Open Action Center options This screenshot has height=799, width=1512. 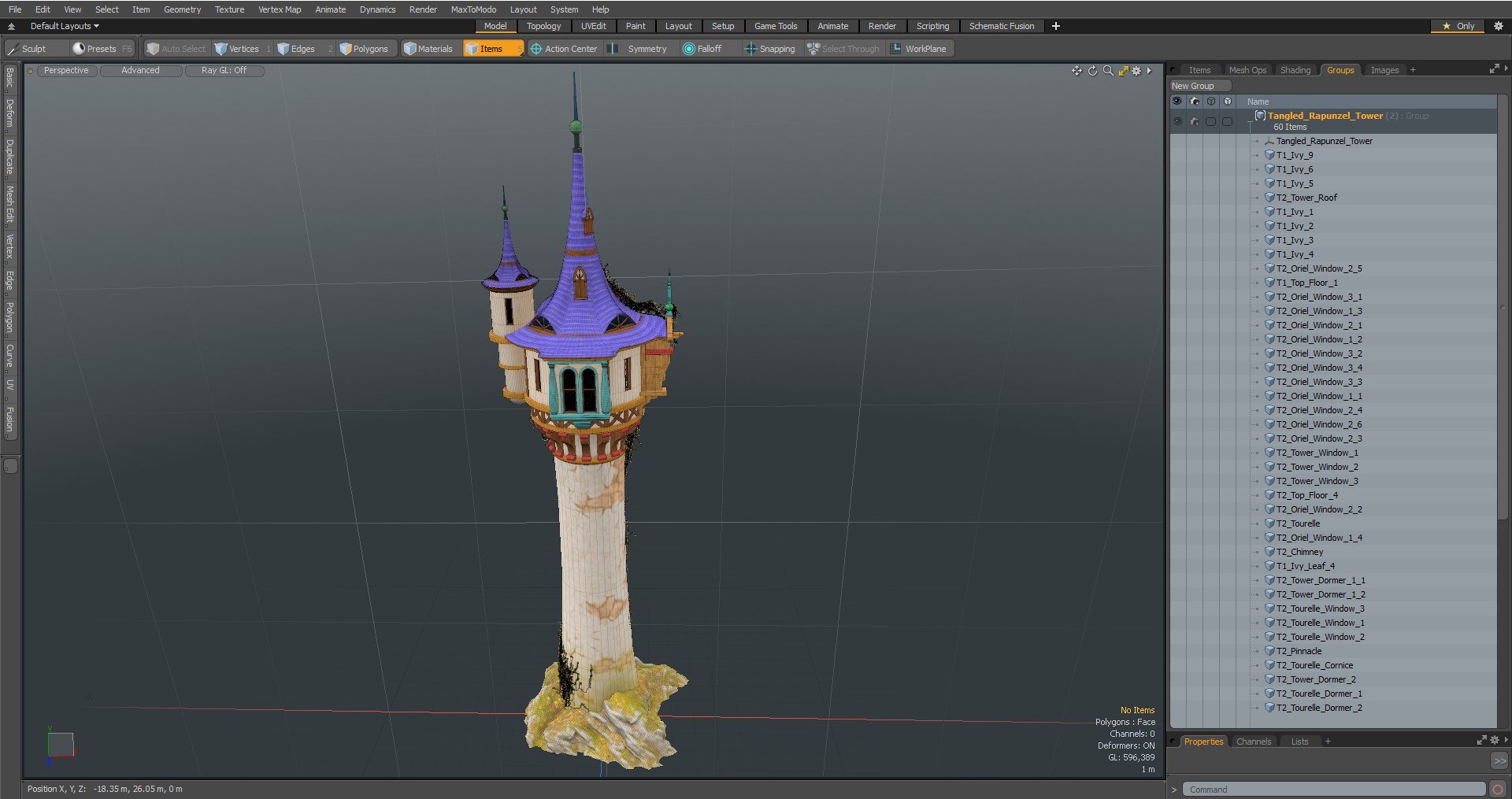(x=564, y=49)
